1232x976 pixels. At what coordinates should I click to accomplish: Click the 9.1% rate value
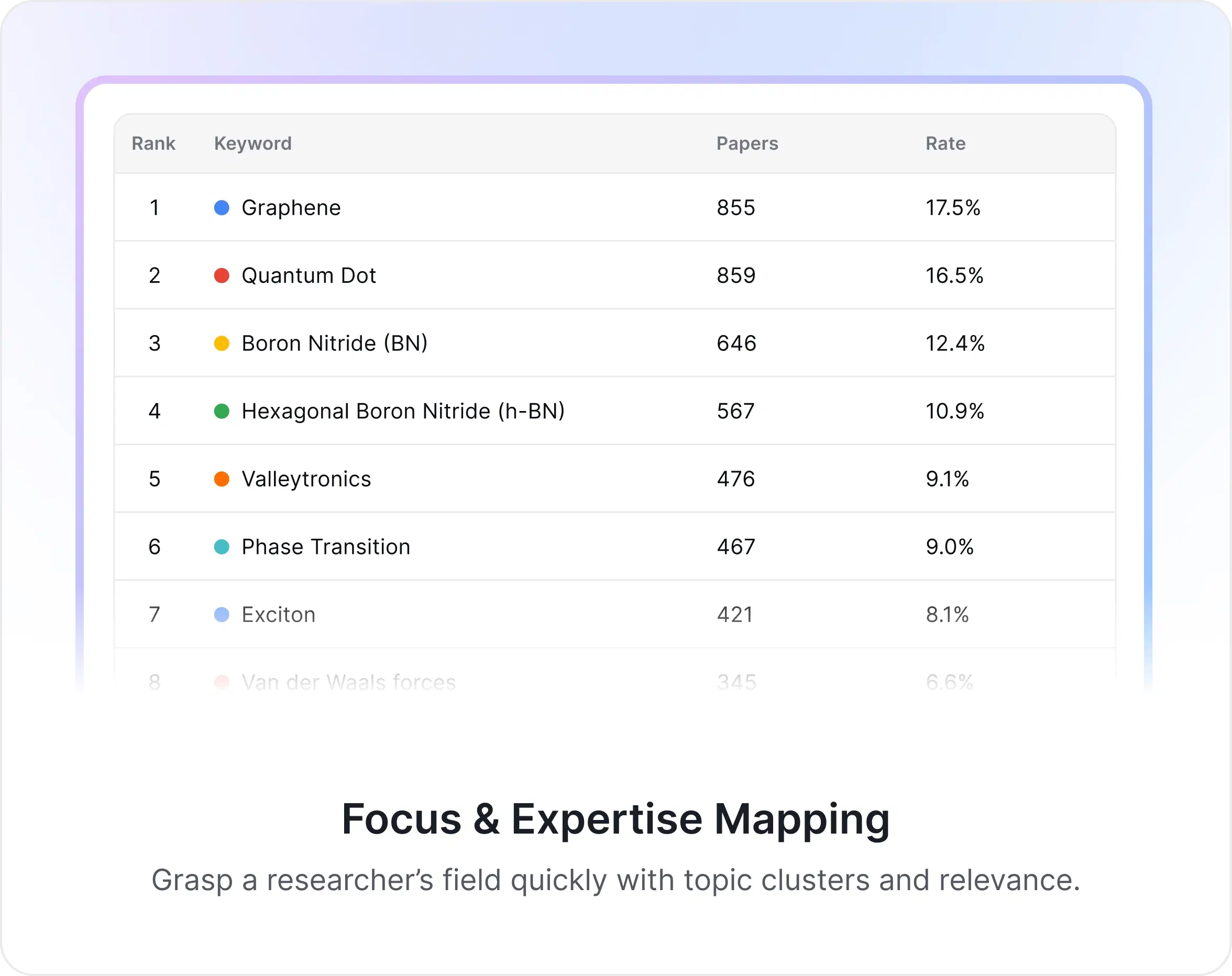tap(947, 479)
